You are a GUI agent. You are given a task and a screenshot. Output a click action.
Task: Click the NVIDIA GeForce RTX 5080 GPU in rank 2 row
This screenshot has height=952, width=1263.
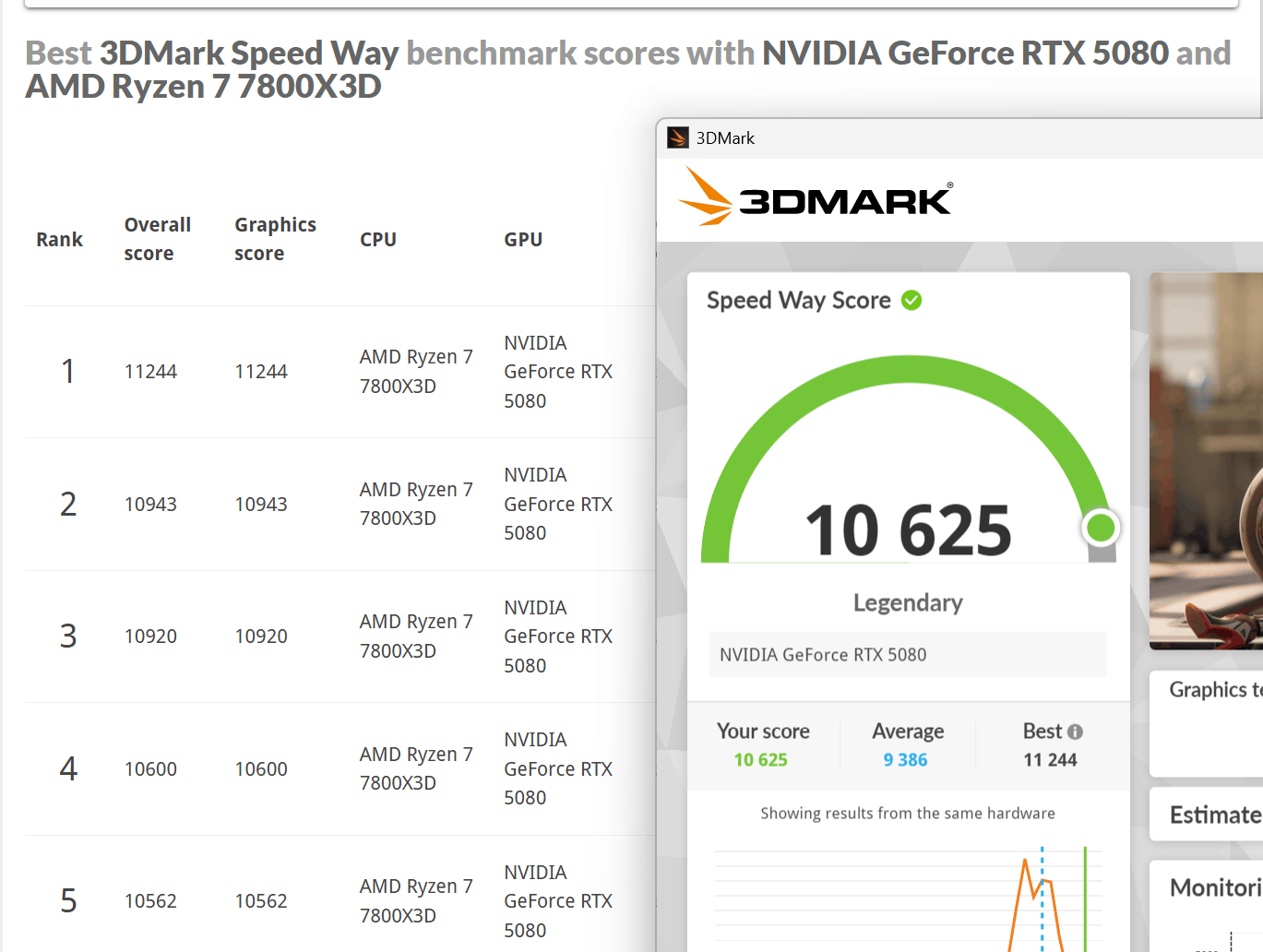click(558, 504)
